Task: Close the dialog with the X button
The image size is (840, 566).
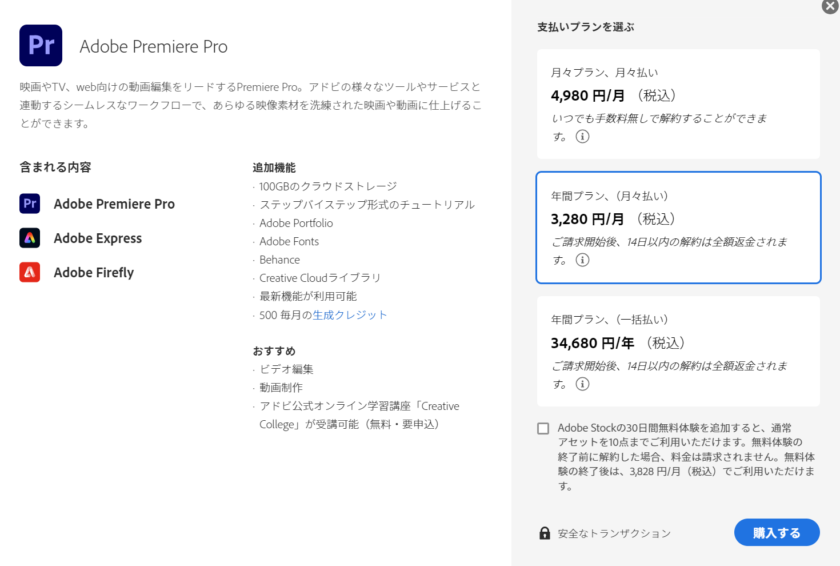Action: 830,6
